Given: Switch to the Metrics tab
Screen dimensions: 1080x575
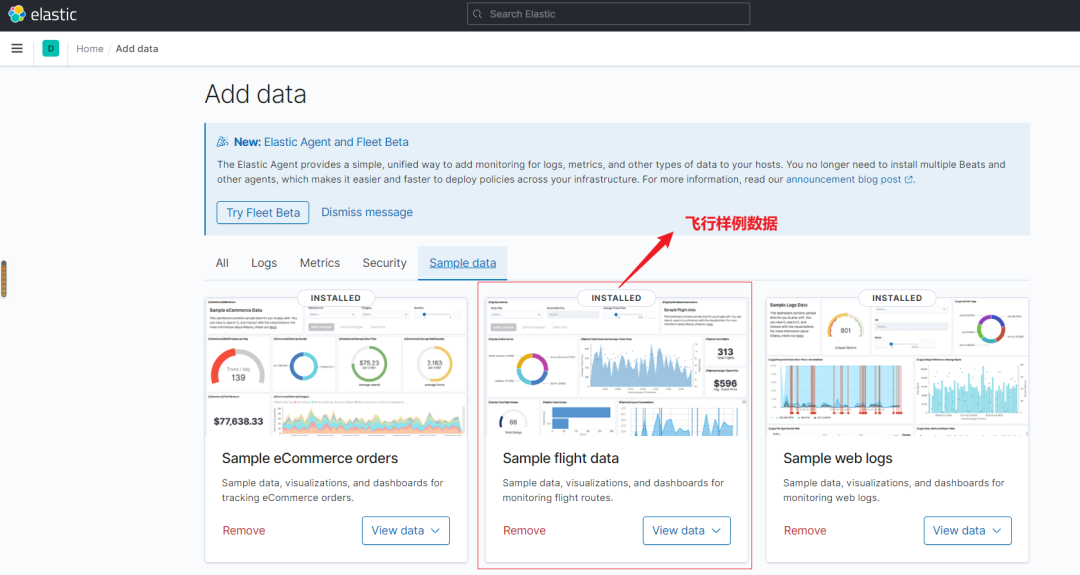Looking at the screenshot, I should [320, 263].
